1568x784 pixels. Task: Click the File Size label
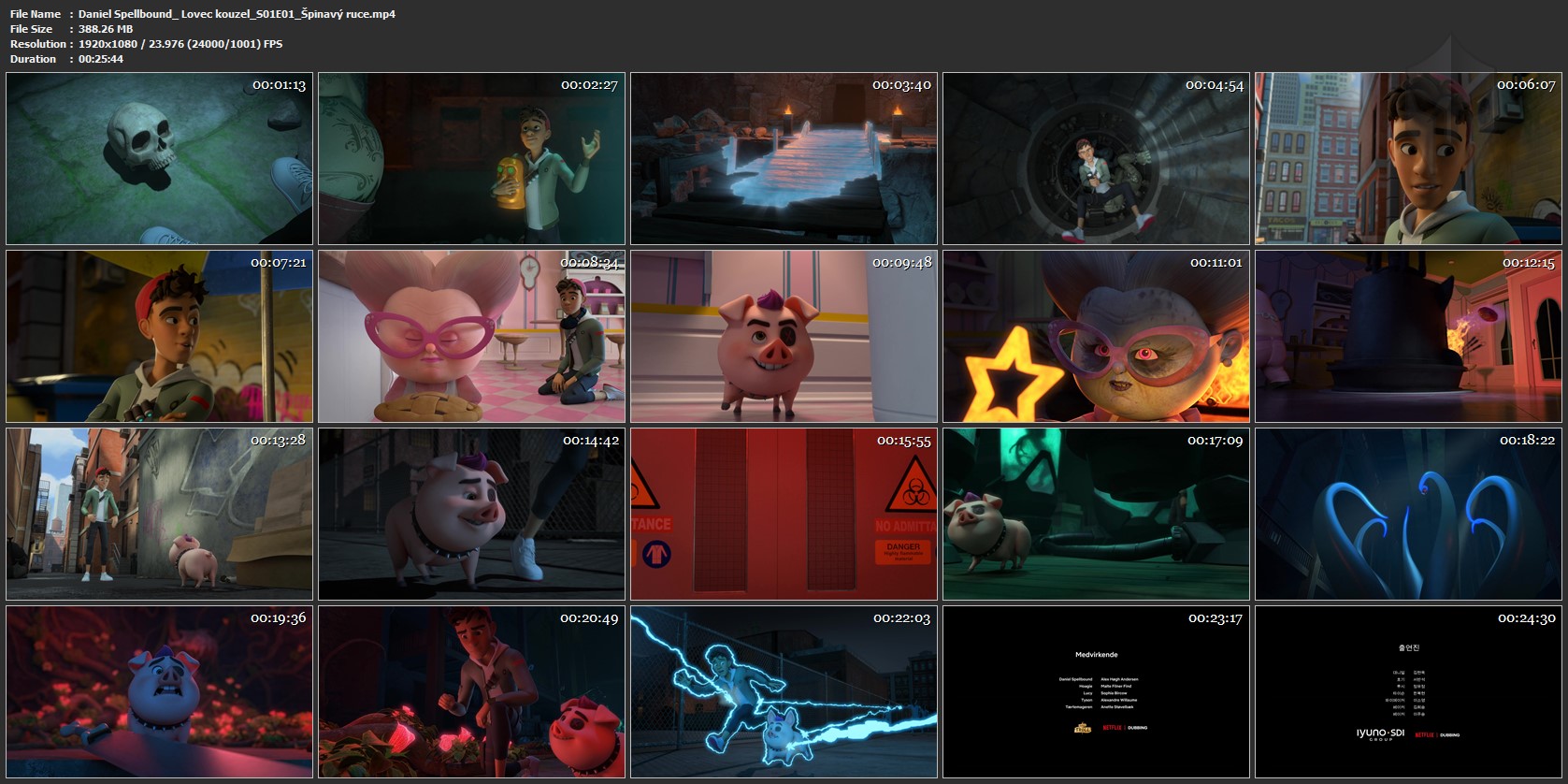click(31, 29)
